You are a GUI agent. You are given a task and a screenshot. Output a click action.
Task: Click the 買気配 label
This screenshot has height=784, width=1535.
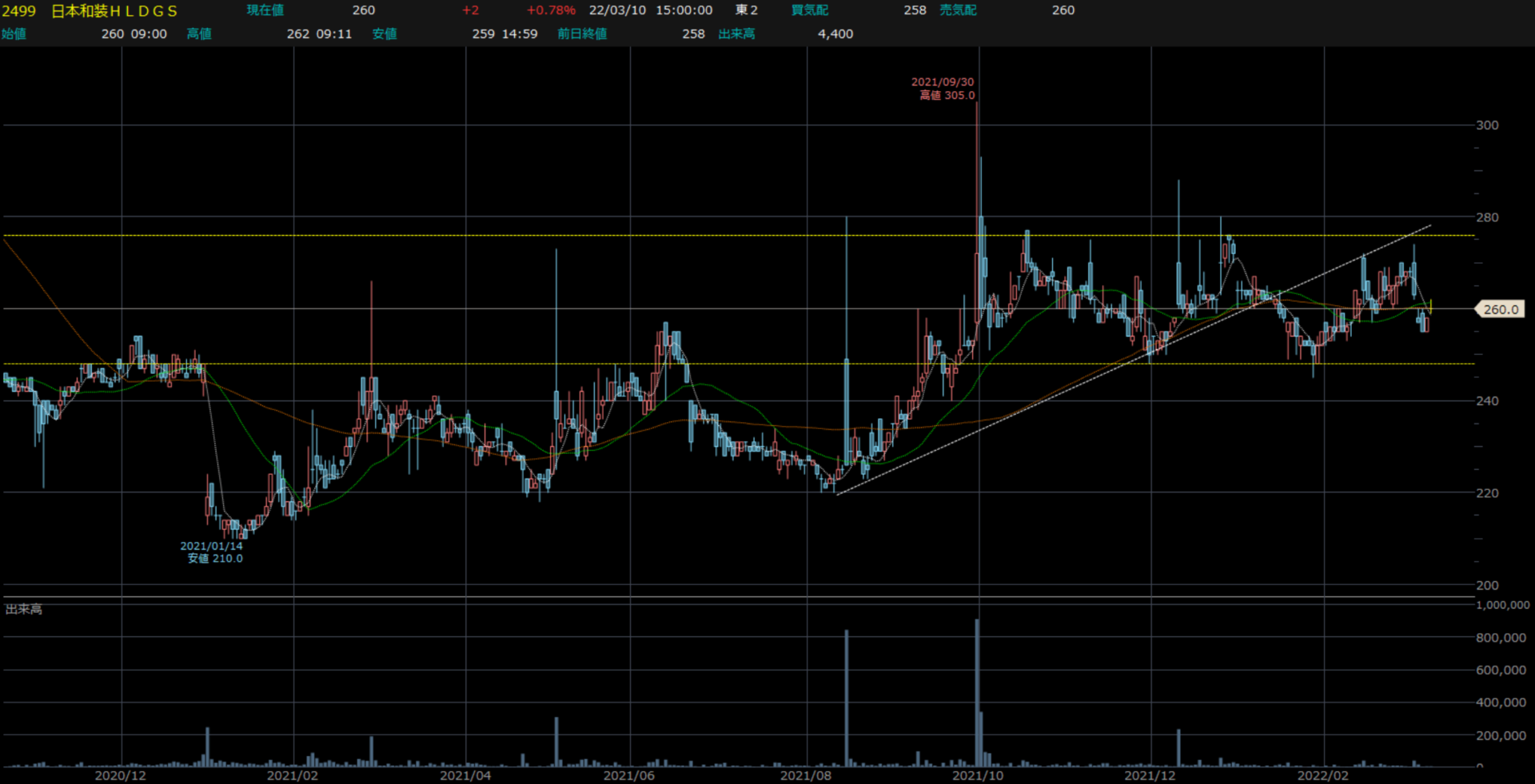coord(810,10)
